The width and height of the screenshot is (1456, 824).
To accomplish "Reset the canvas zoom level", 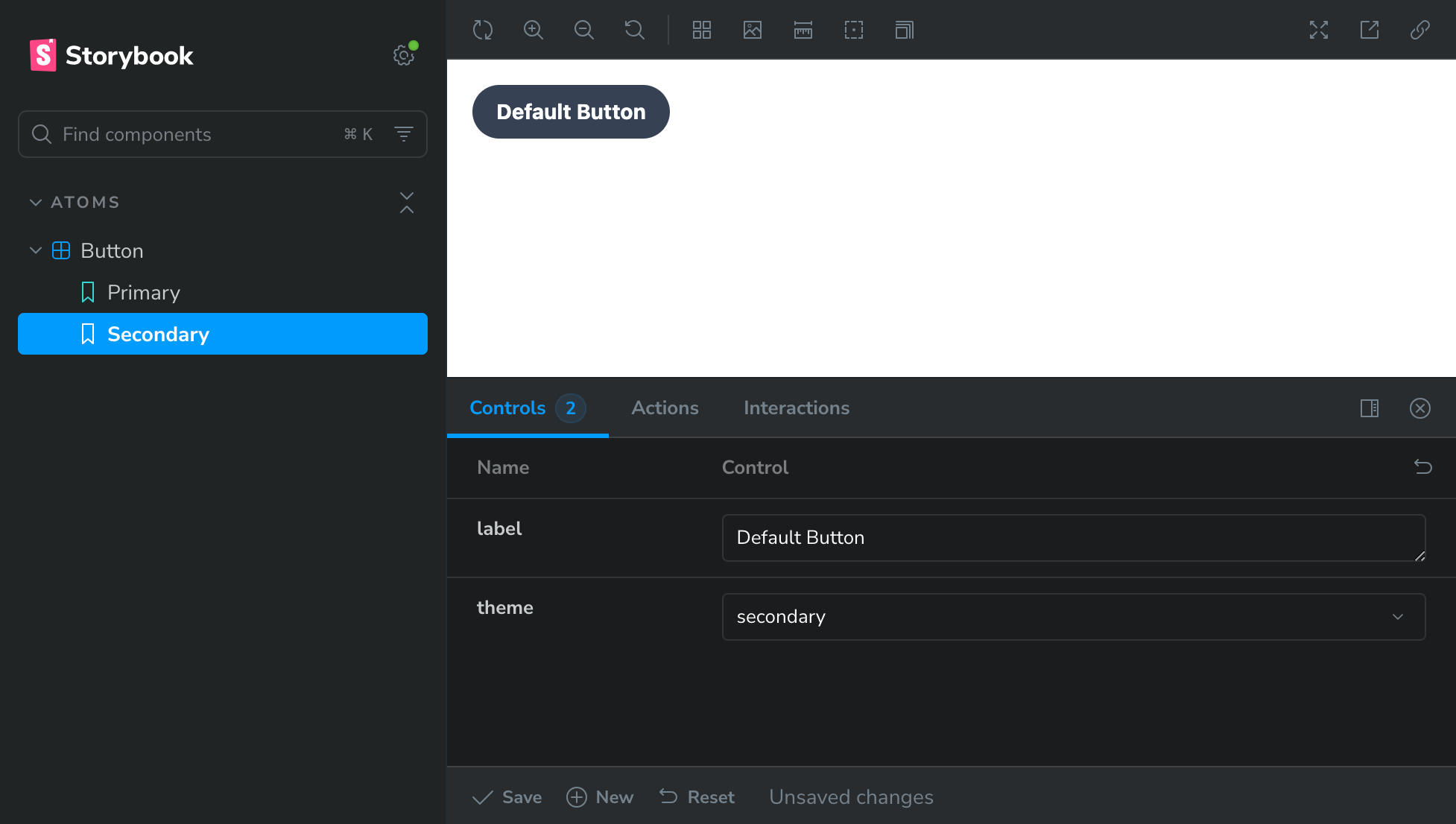I will pyautogui.click(x=634, y=30).
